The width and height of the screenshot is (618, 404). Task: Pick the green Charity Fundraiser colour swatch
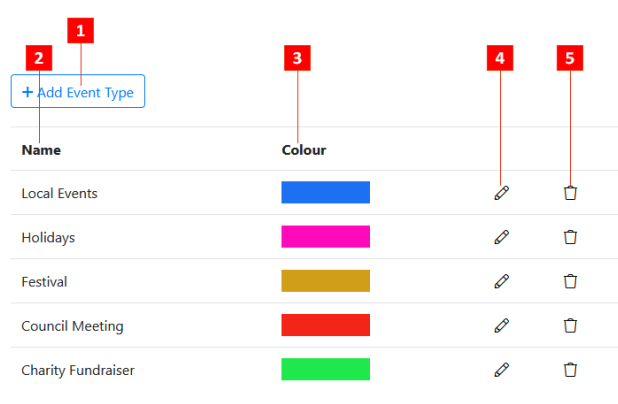(326, 369)
